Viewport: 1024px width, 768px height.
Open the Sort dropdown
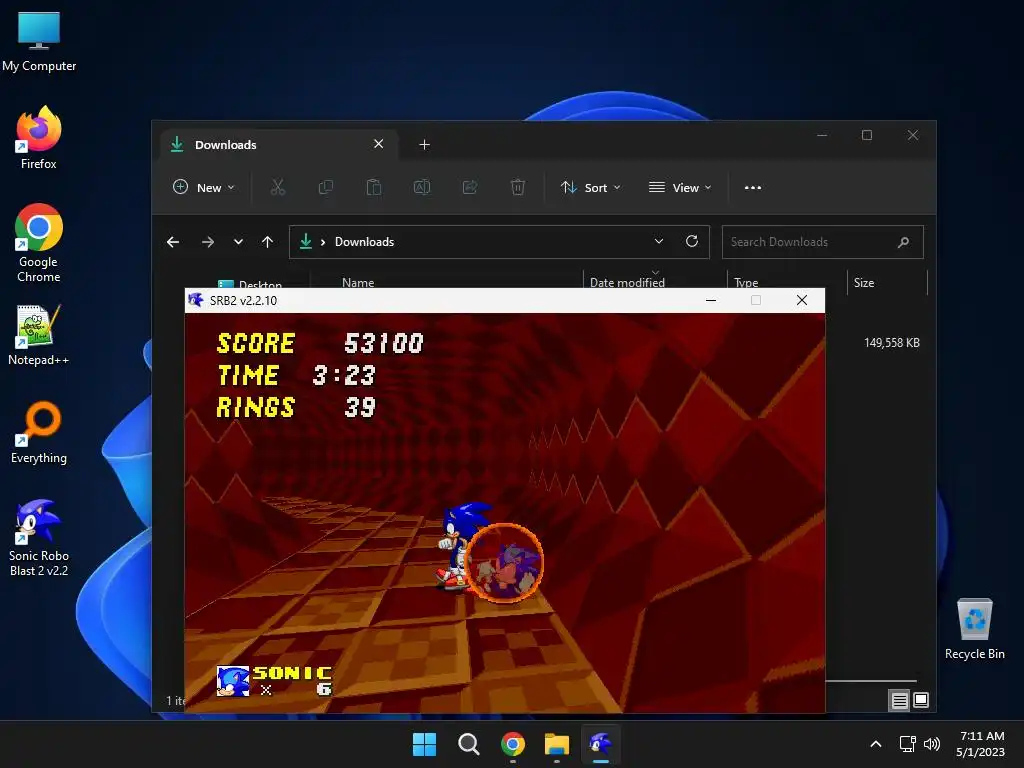[590, 187]
